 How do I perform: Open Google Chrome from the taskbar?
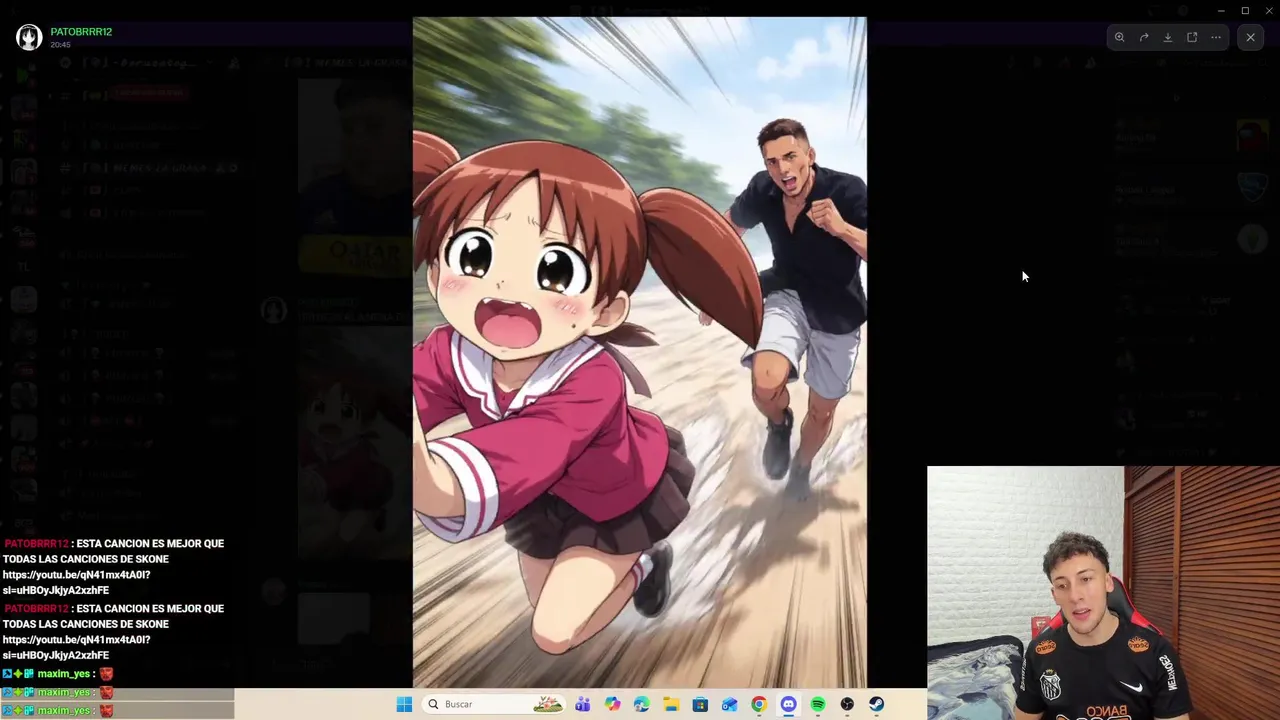click(x=759, y=704)
